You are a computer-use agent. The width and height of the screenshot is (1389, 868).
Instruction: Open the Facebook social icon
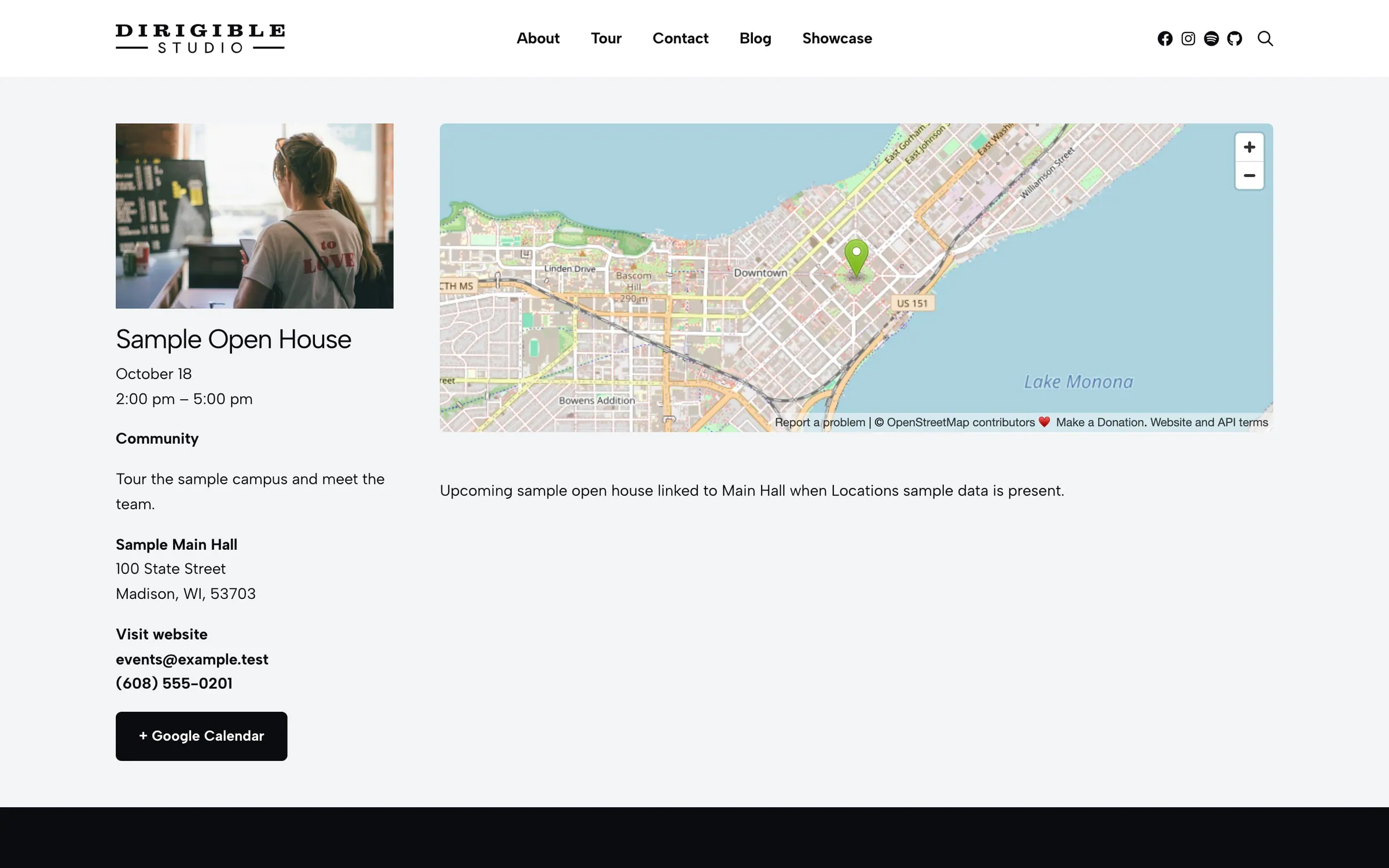pos(1165,39)
